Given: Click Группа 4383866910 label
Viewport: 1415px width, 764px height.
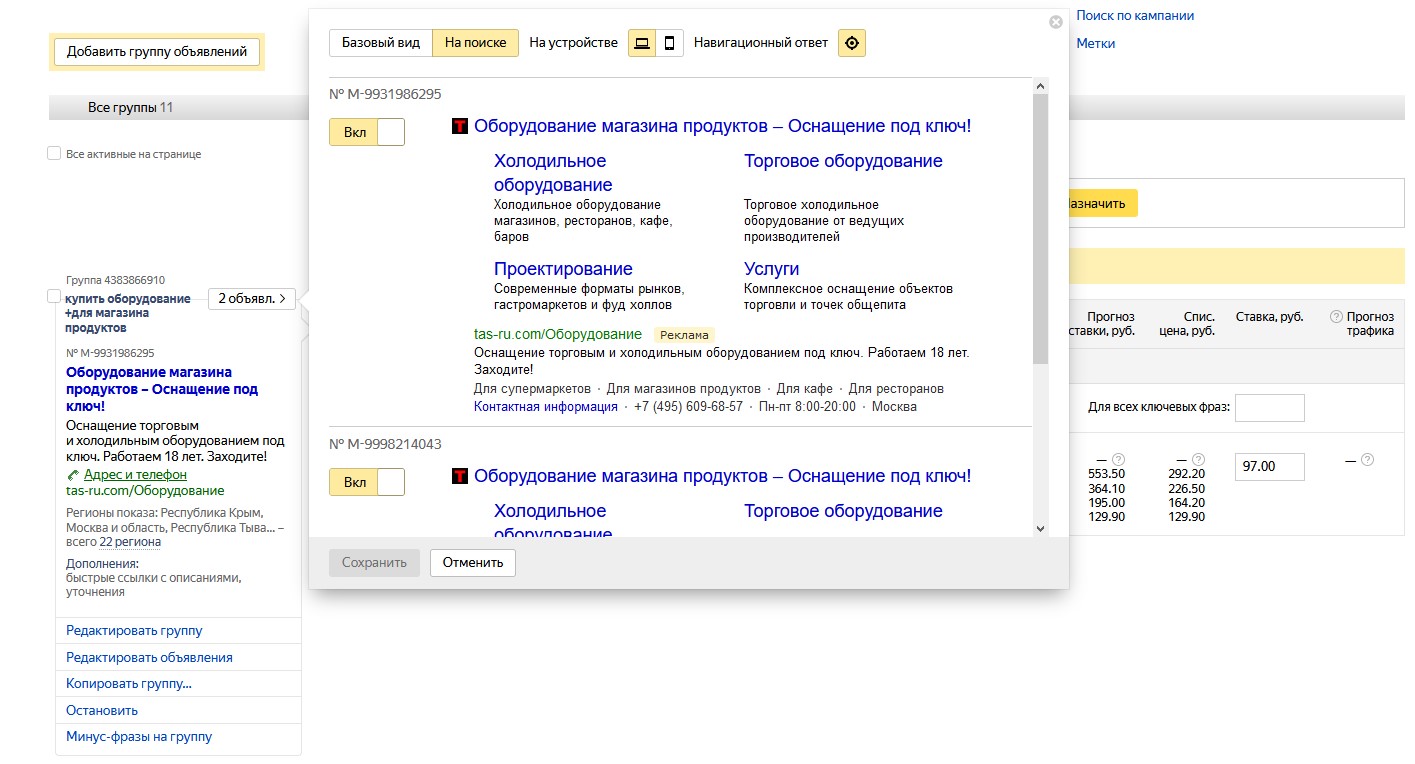Looking at the screenshot, I should coord(115,280).
